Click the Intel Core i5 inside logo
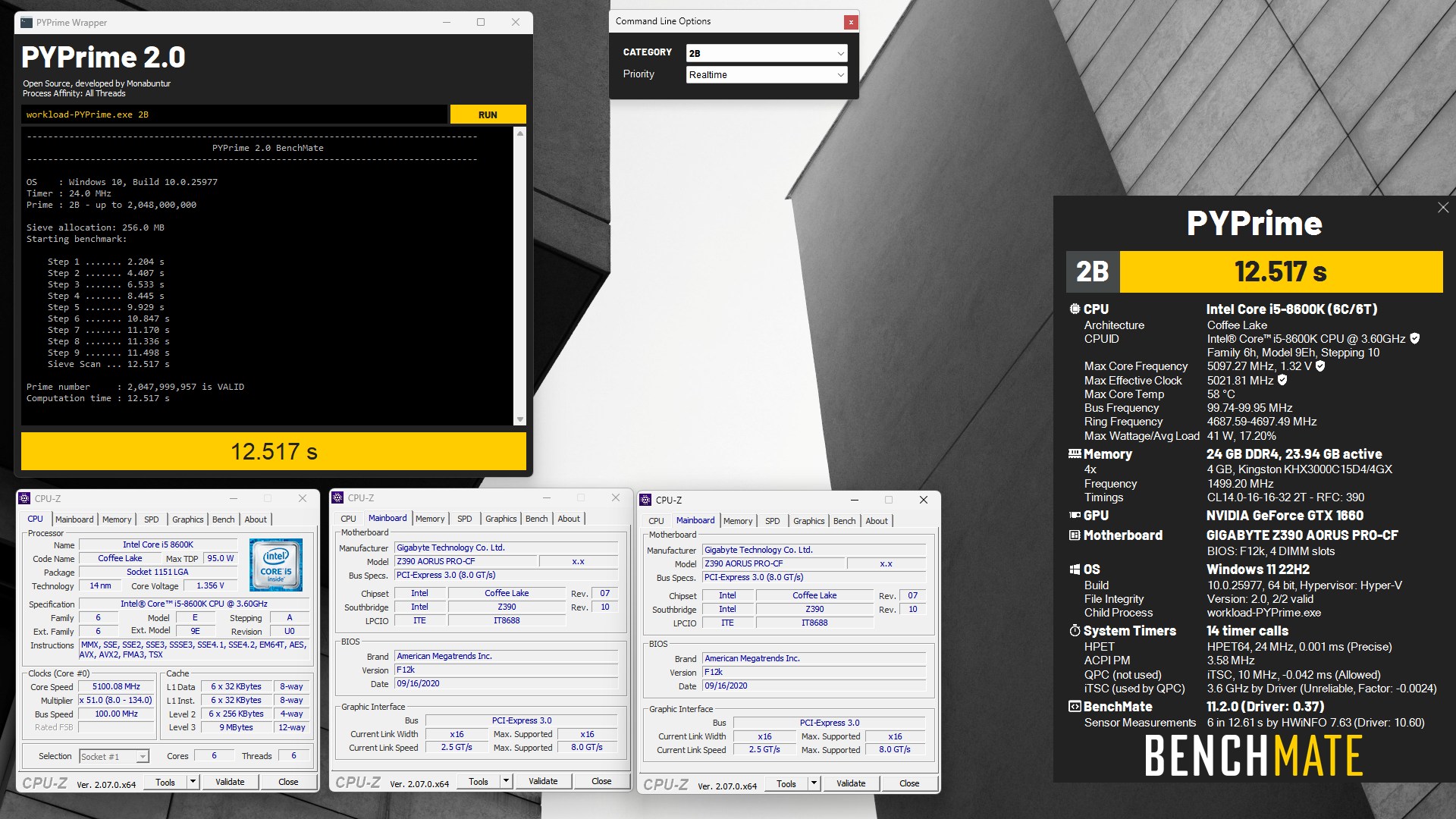 coord(276,565)
